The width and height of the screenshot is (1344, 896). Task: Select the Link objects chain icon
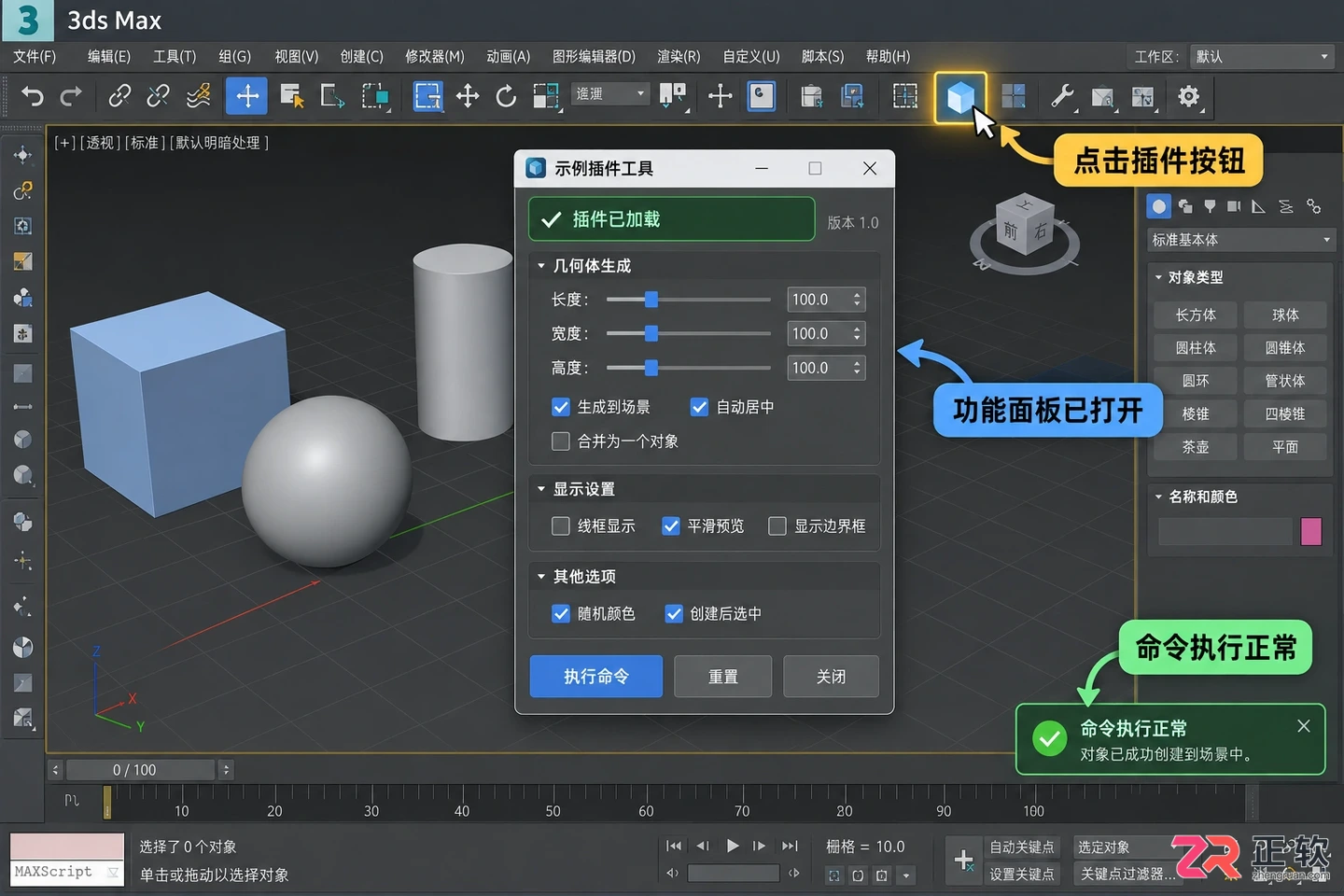pos(119,95)
